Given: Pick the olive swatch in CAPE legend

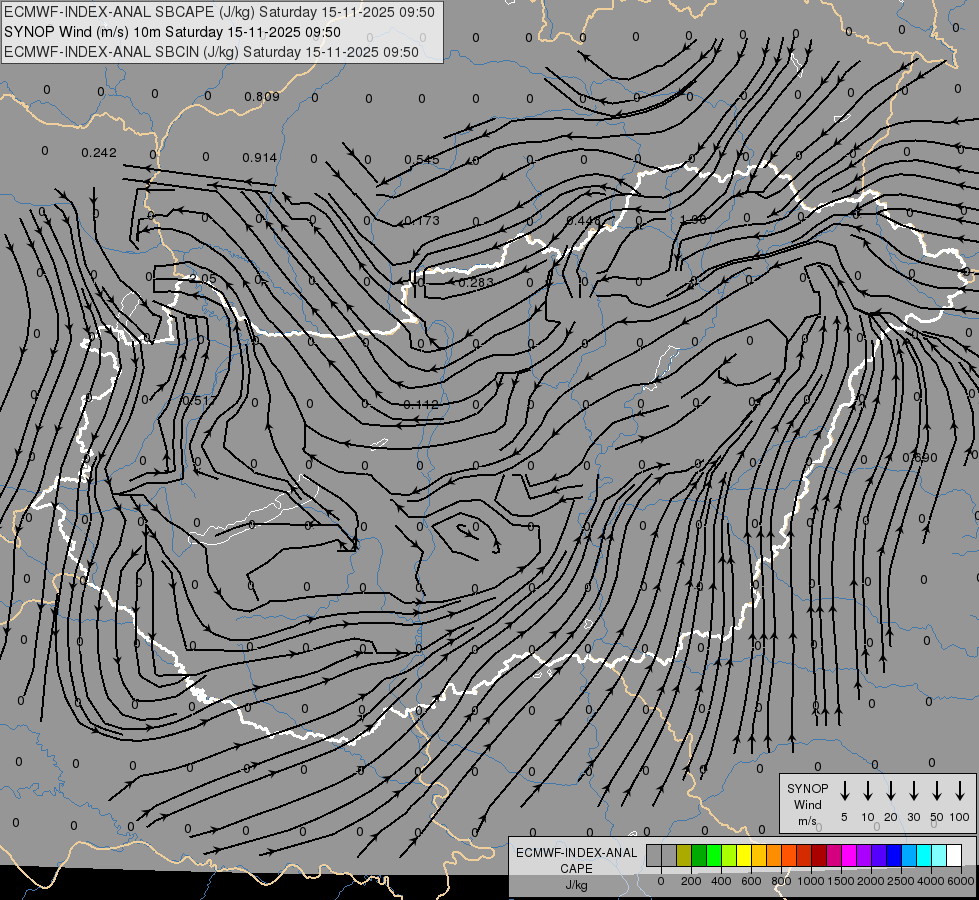Looking at the screenshot, I should pos(684,856).
